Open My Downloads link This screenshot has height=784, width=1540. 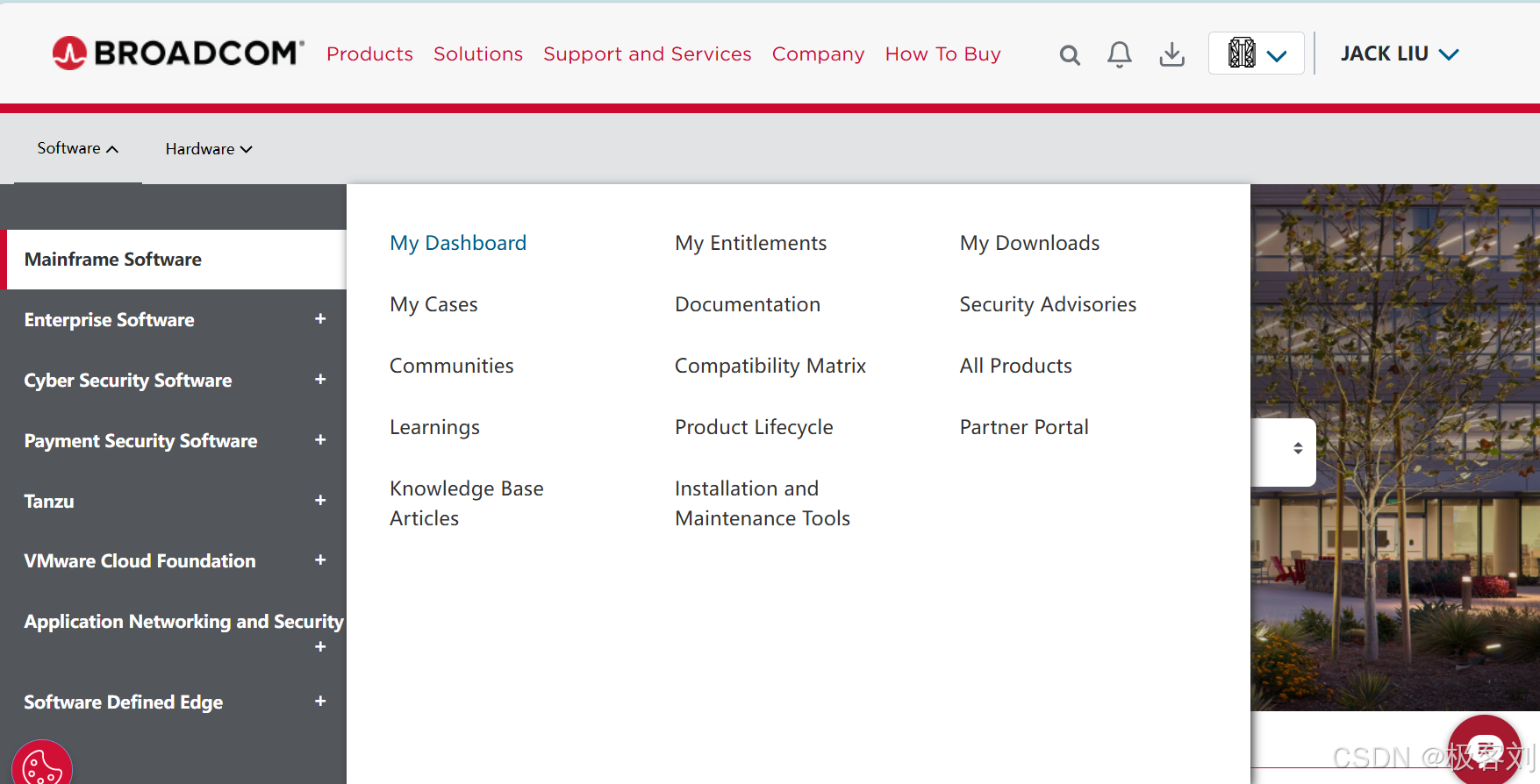pyautogui.click(x=1029, y=243)
